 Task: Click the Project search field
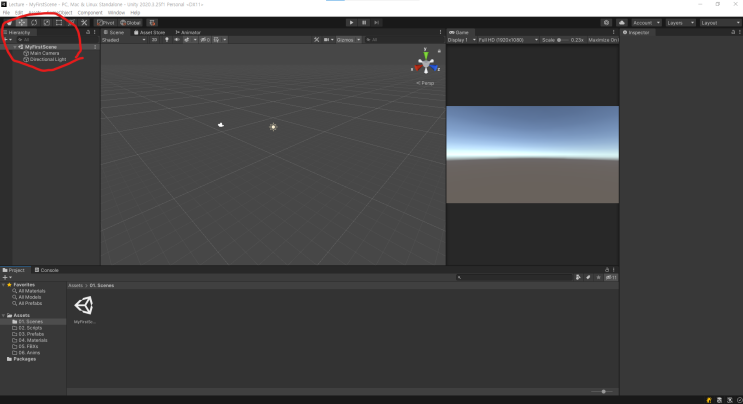(514, 277)
